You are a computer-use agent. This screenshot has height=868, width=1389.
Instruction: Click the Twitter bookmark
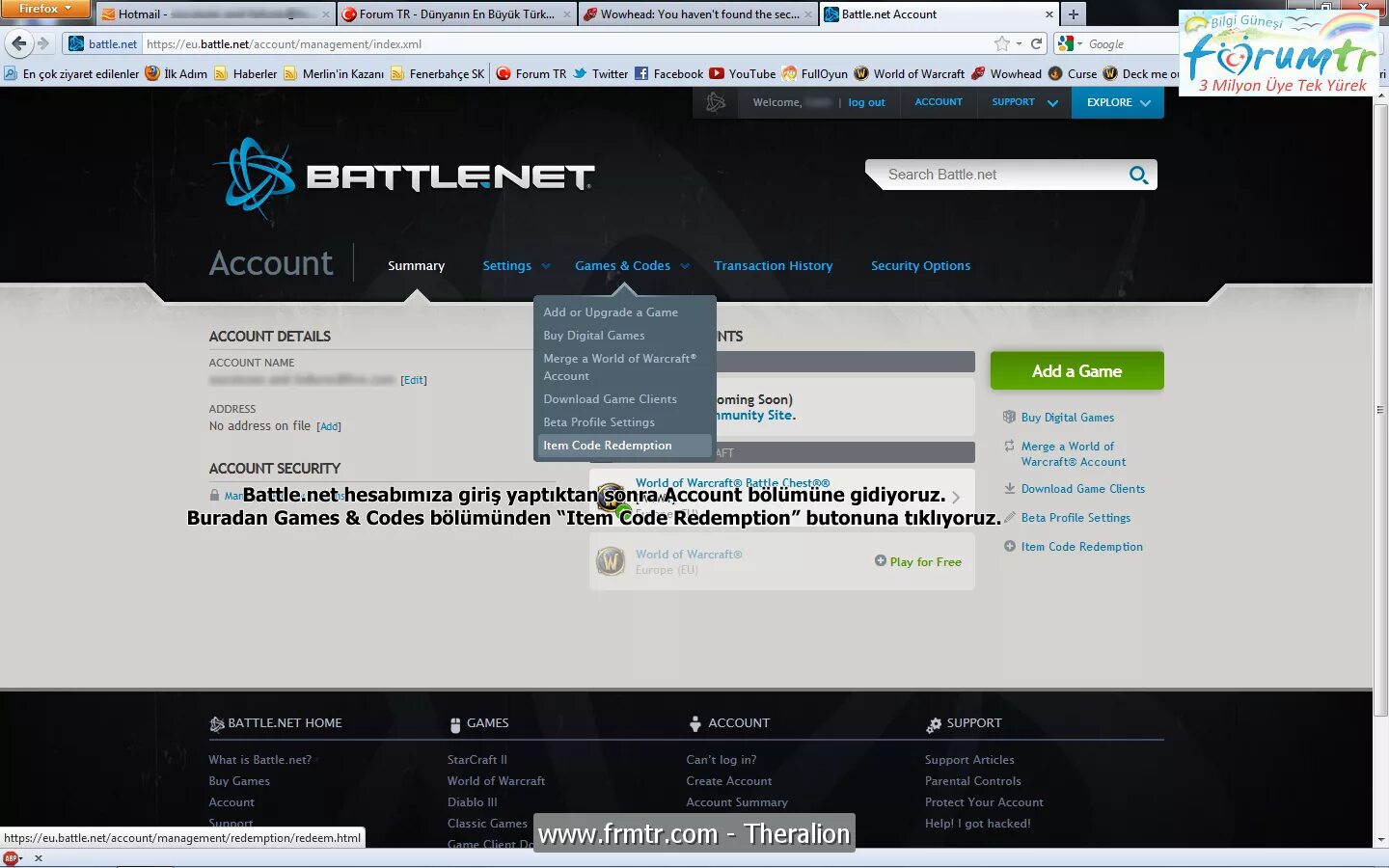[600, 73]
